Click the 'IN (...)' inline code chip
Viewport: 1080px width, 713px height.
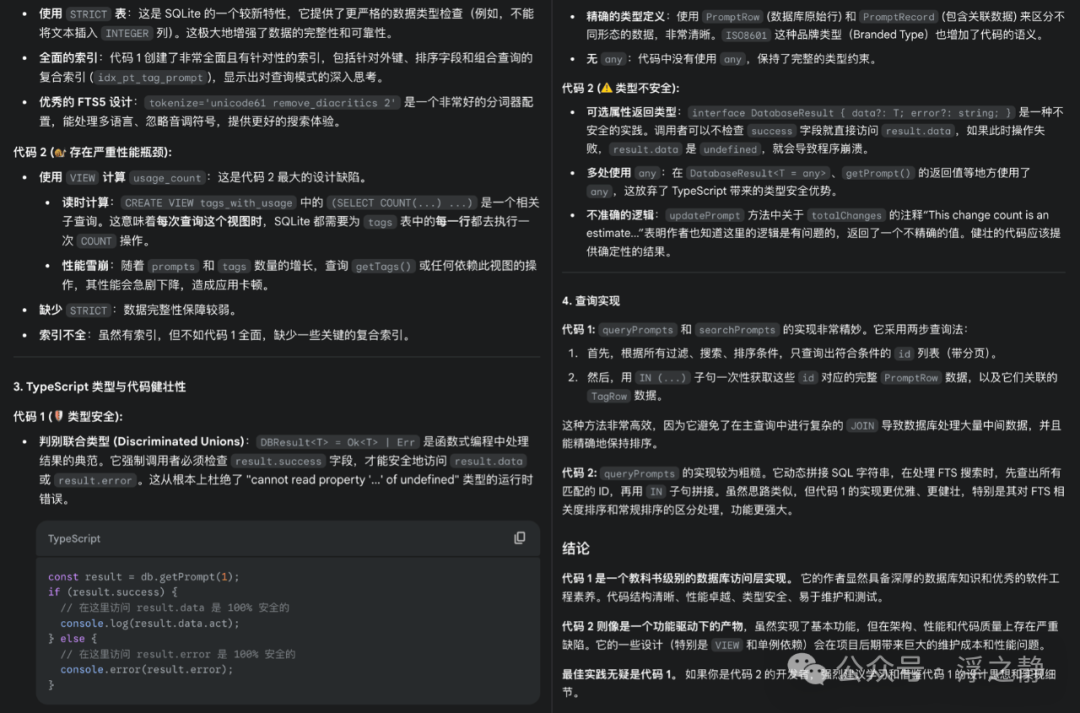click(x=663, y=378)
